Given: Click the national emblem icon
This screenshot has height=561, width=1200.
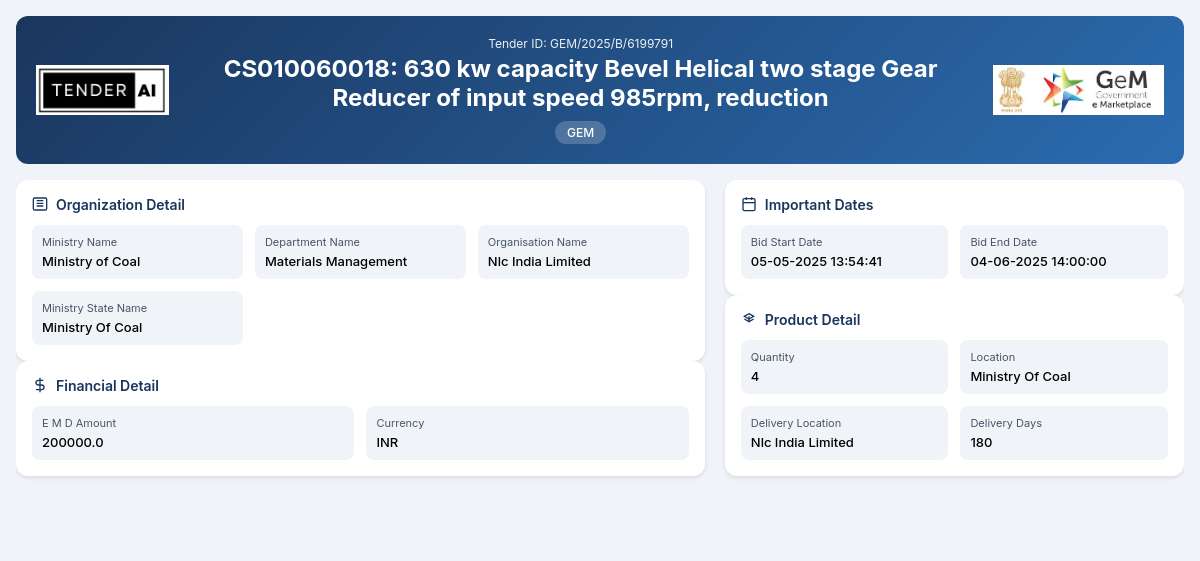Looking at the screenshot, I should pyautogui.click(x=1012, y=90).
